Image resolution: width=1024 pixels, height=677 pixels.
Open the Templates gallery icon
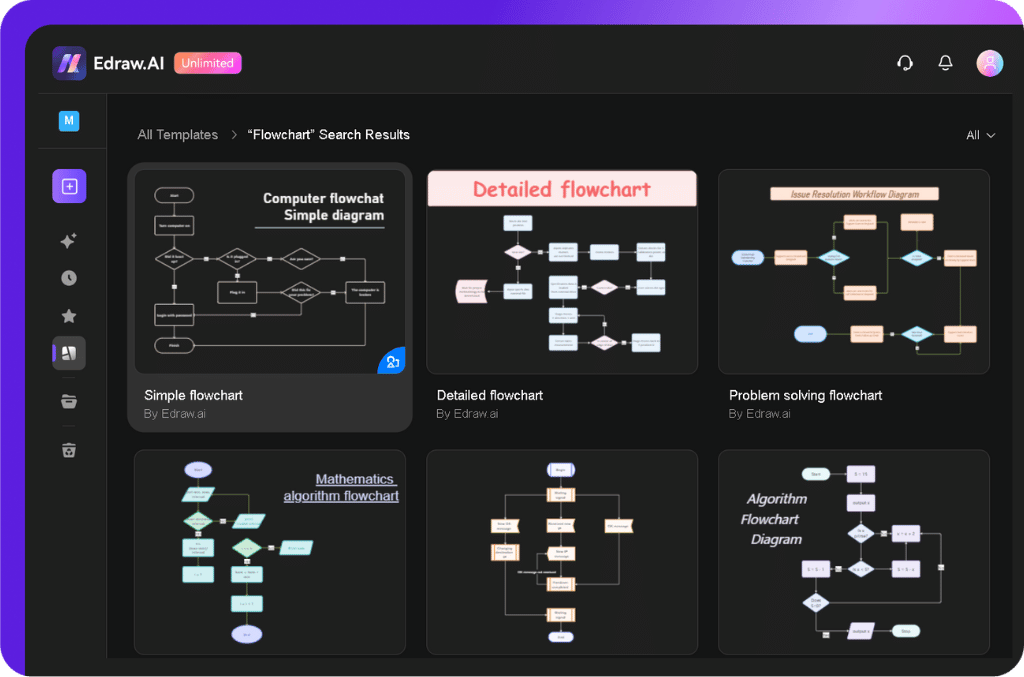(68, 353)
